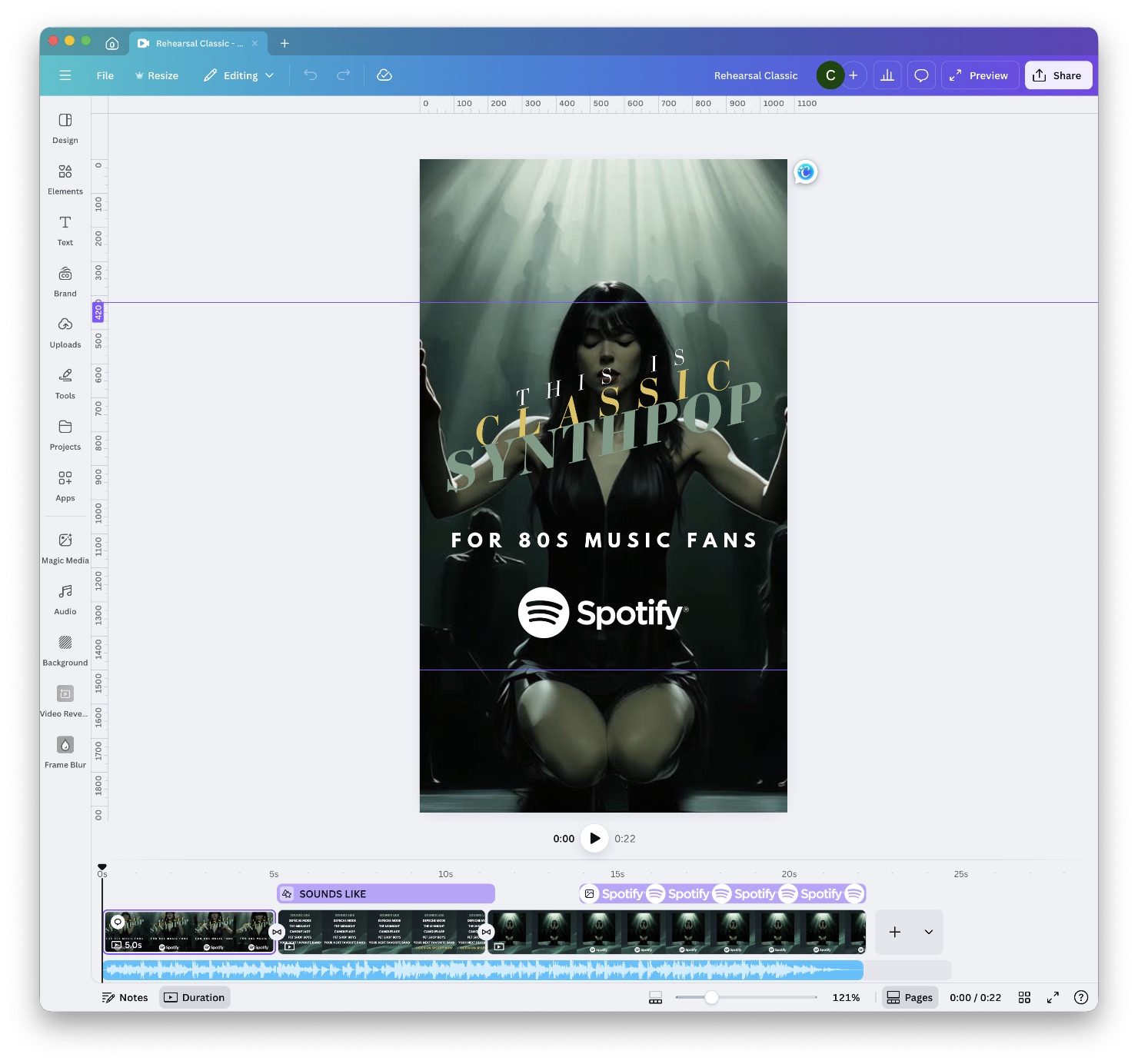1138x1064 pixels.
Task: Click the timeline zoom slider
Action: pyautogui.click(x=710, y=997)
